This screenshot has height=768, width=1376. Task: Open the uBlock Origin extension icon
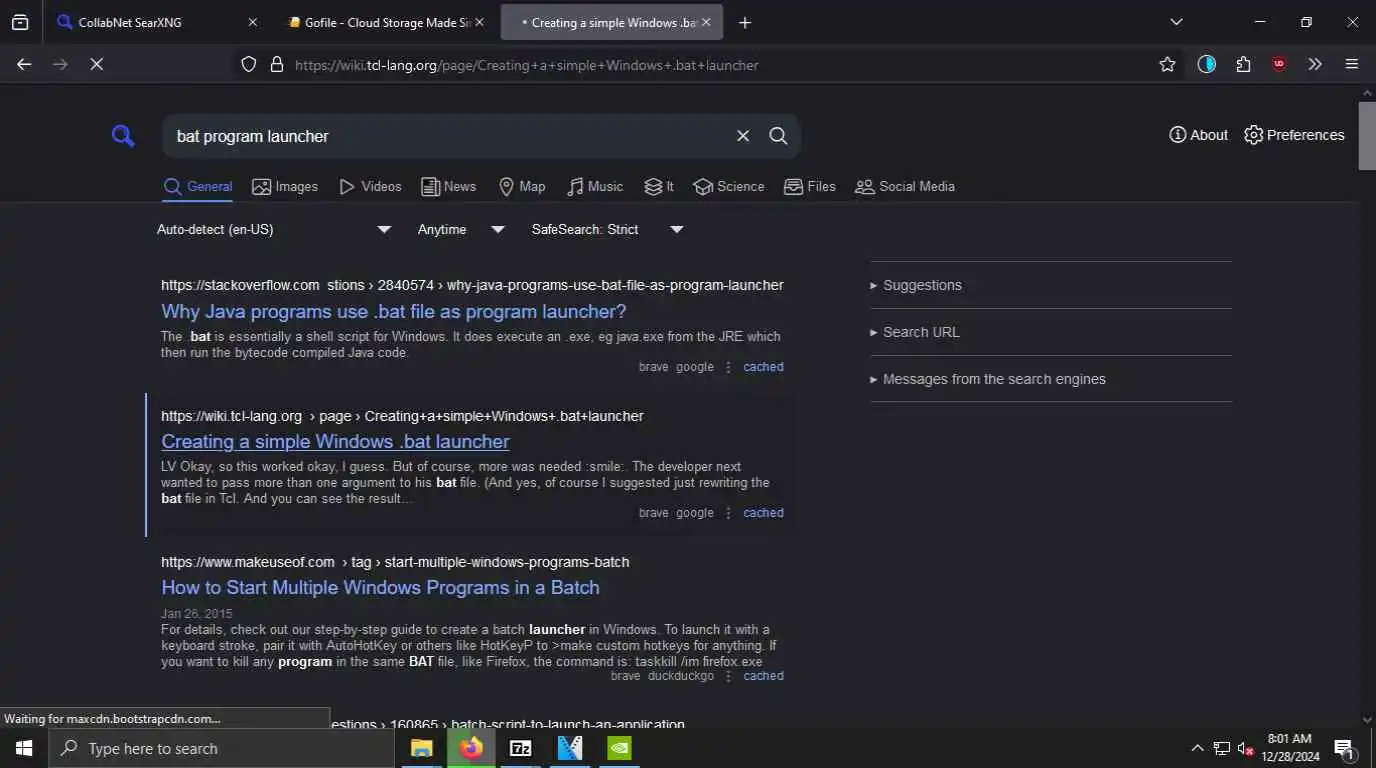1279,64
